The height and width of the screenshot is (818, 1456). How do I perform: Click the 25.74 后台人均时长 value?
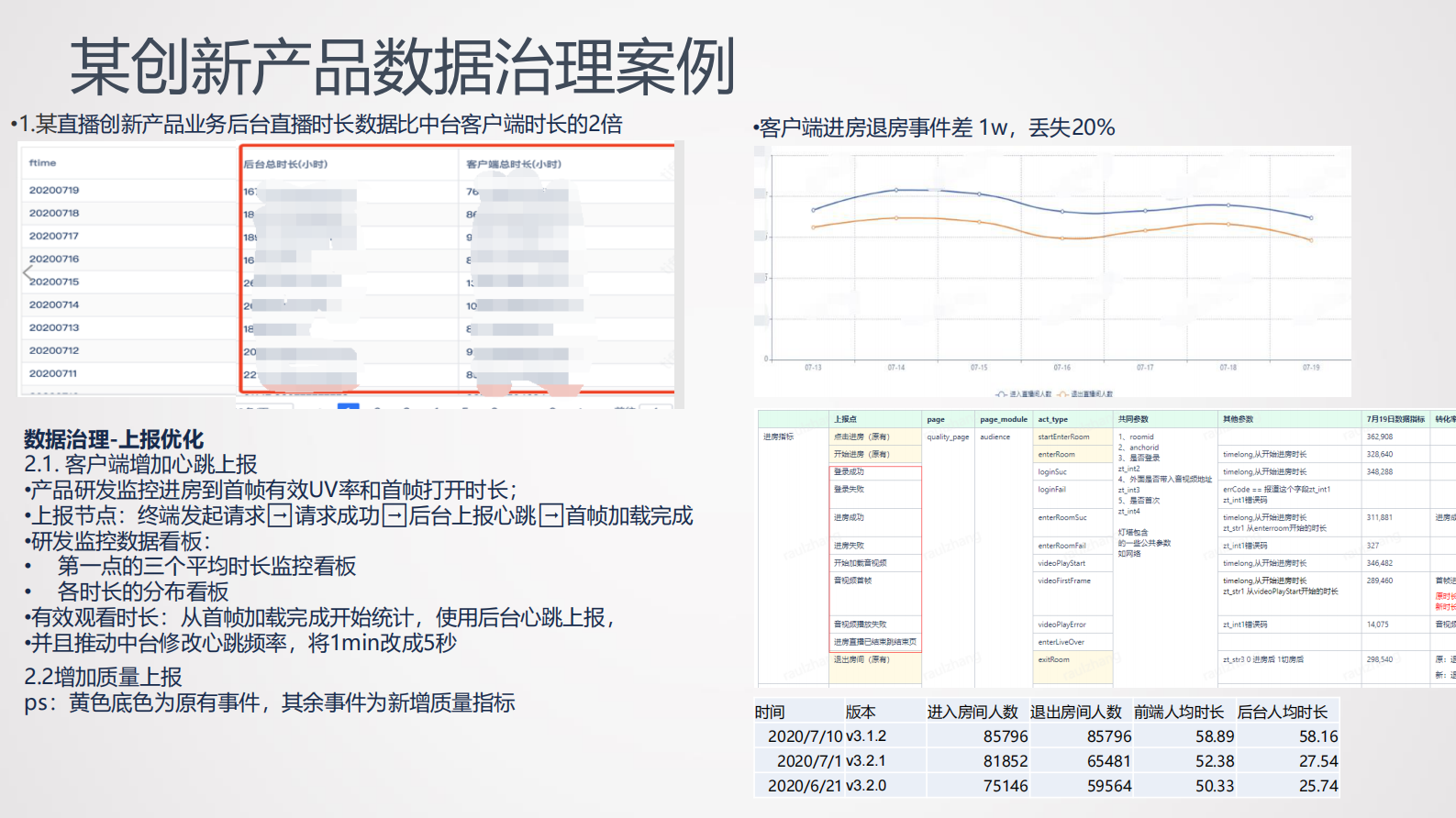point(1318,786)
